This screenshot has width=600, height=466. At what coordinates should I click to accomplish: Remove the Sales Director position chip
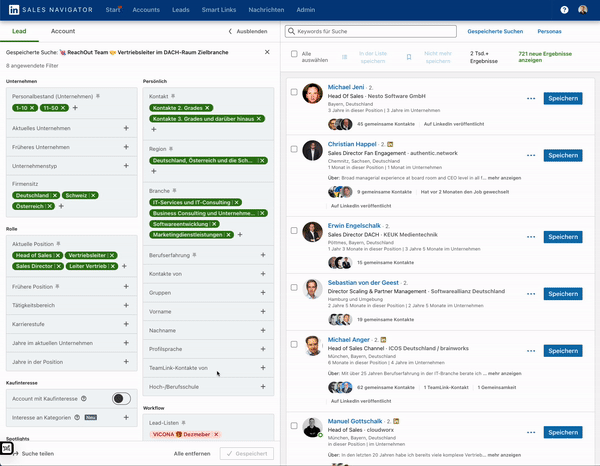pyautogui.click(x=59, y=266)
